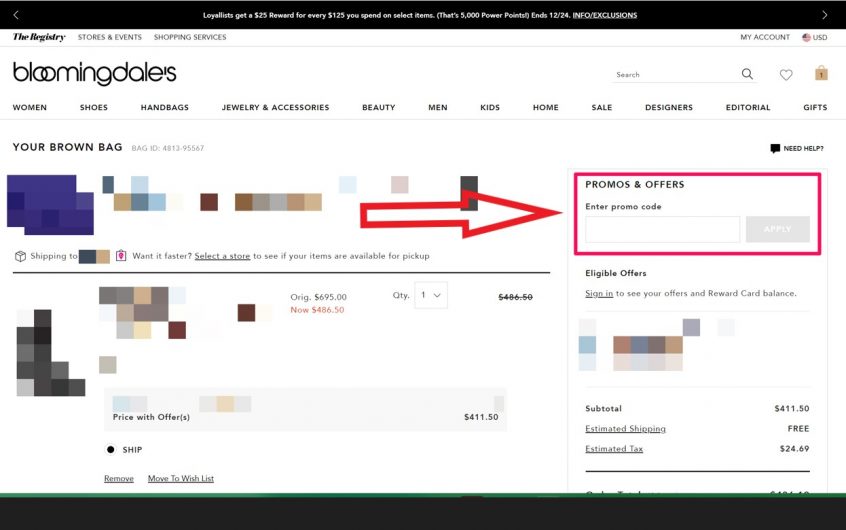
Task: Open STORES & EVENTS link
Action: 110,37
